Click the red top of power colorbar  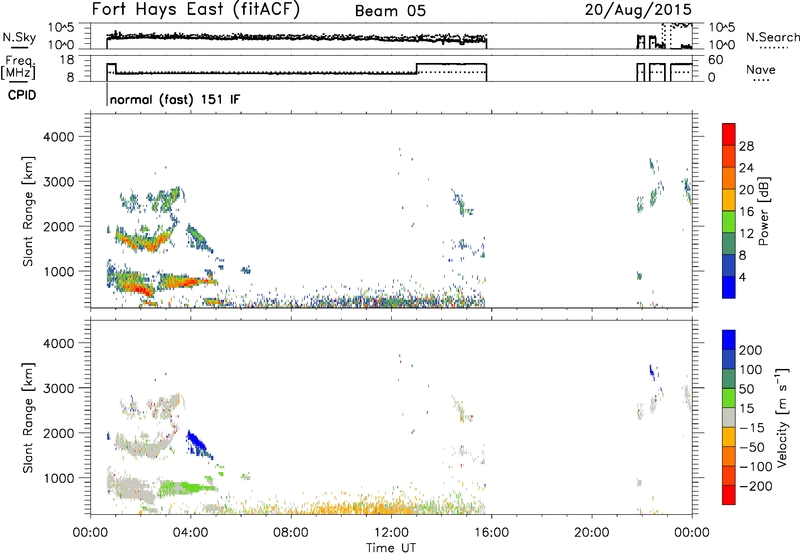(729, 134)
